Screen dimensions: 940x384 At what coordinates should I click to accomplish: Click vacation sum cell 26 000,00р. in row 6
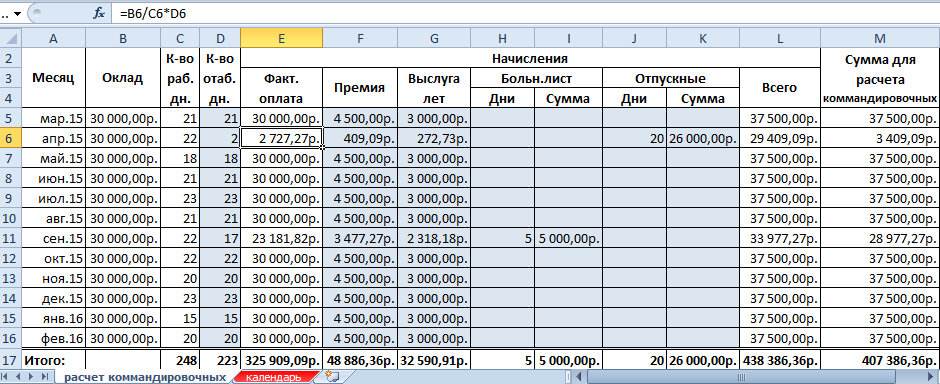point(703,138)
